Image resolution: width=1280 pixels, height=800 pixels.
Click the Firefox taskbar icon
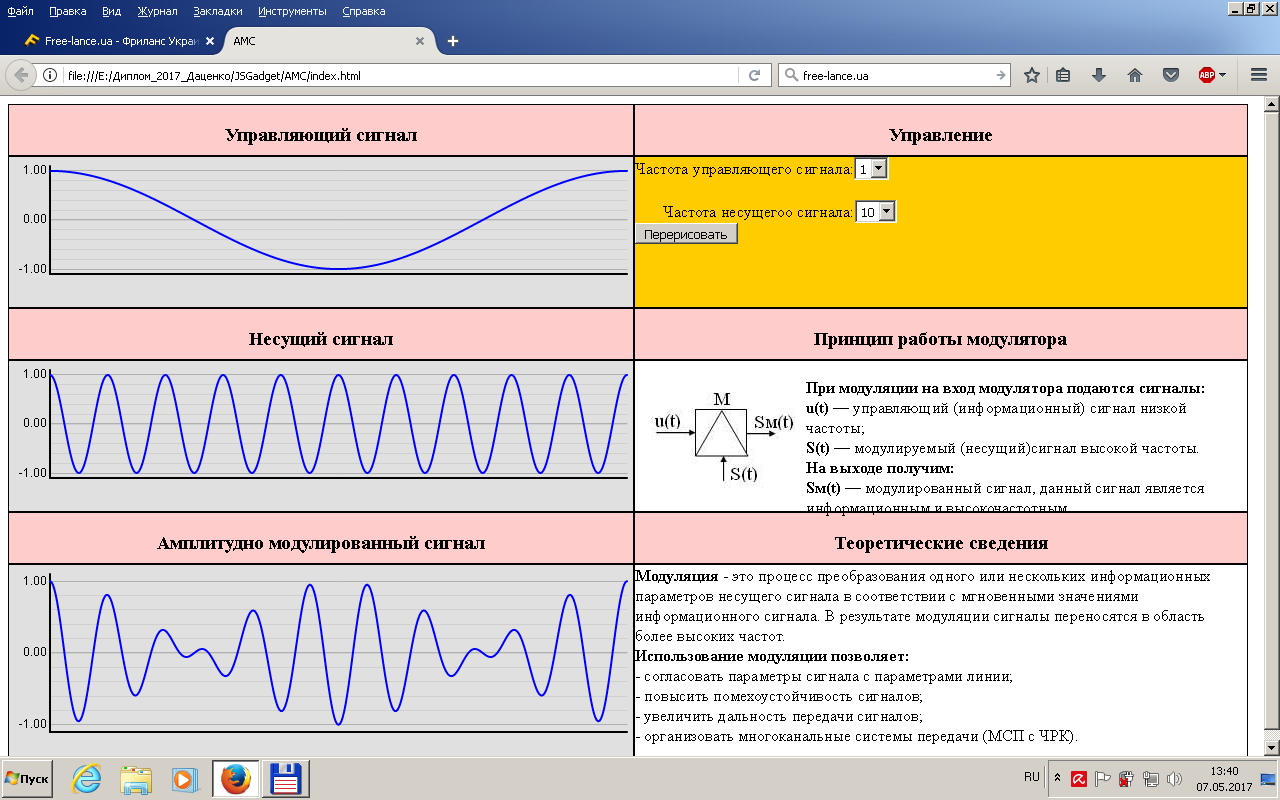pyautogui.click(x=236, y=779)
